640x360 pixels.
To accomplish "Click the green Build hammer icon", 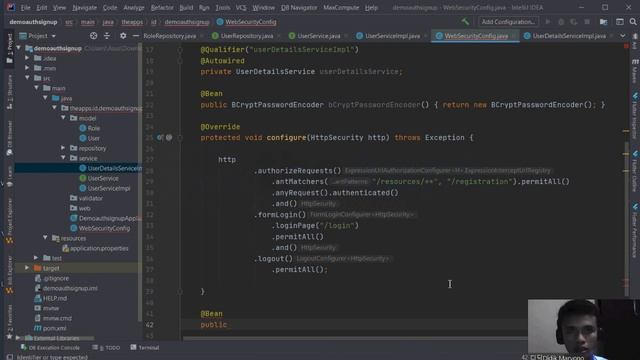I will (465, 22).
